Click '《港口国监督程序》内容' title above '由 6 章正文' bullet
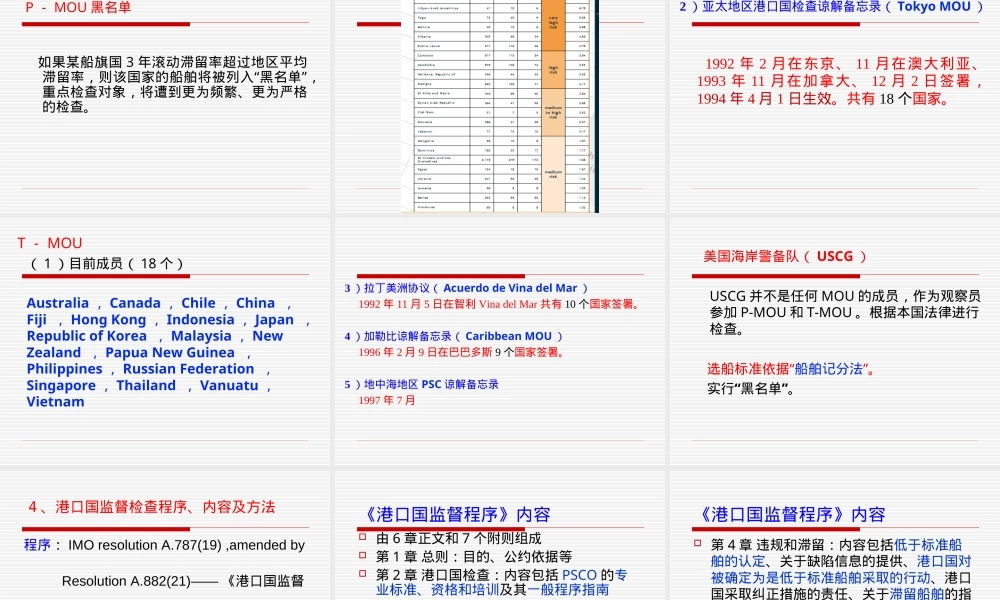The image size is (1000, 600). pos(455,515)
